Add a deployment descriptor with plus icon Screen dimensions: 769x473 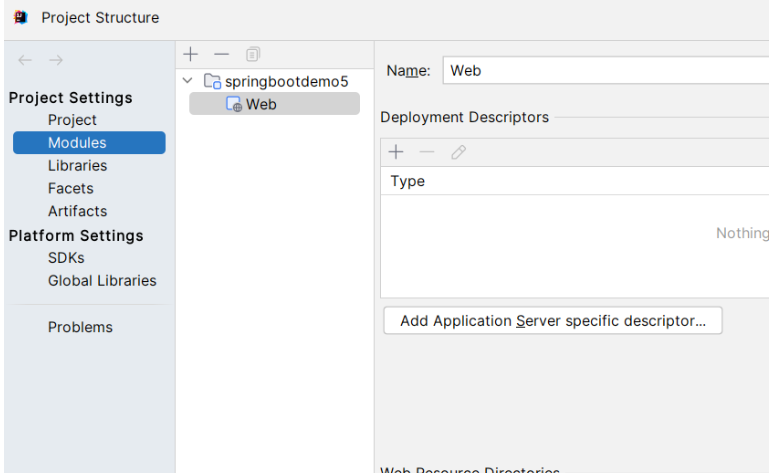[x=396, y=152]
